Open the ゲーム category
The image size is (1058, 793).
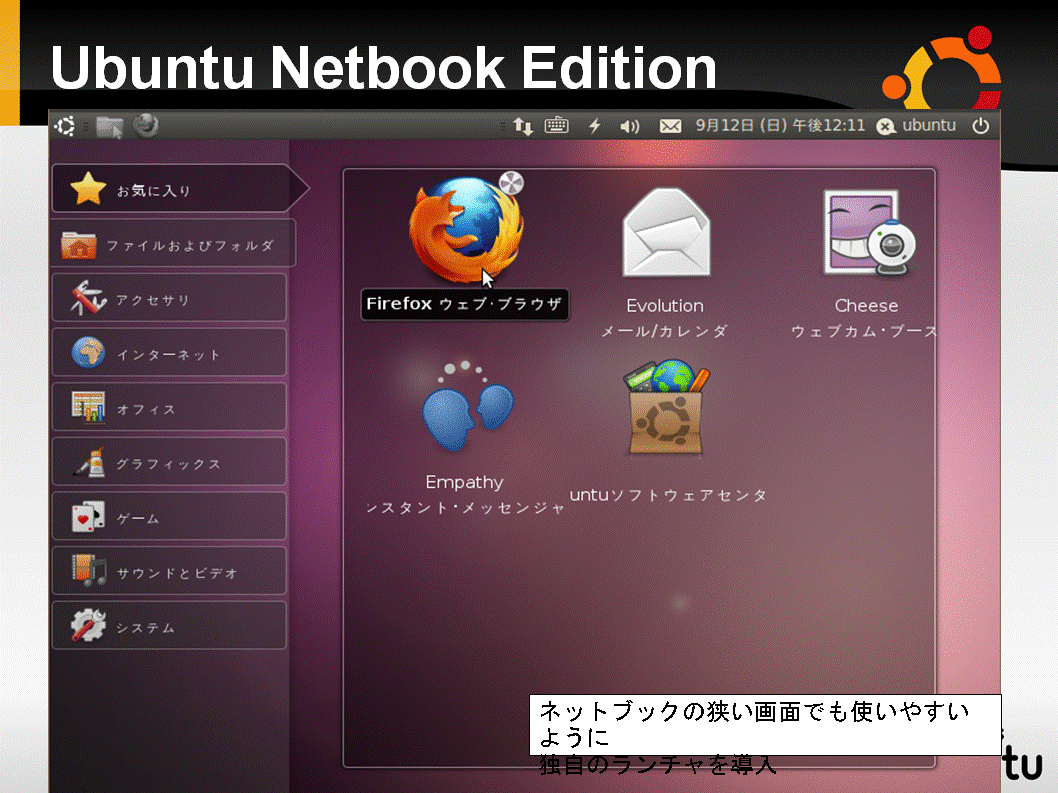point(169,517)
